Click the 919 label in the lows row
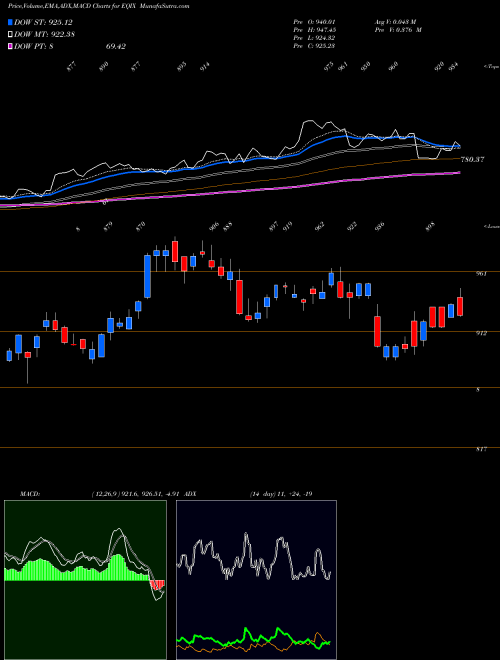The image size is (500, 660). point(288,226)
